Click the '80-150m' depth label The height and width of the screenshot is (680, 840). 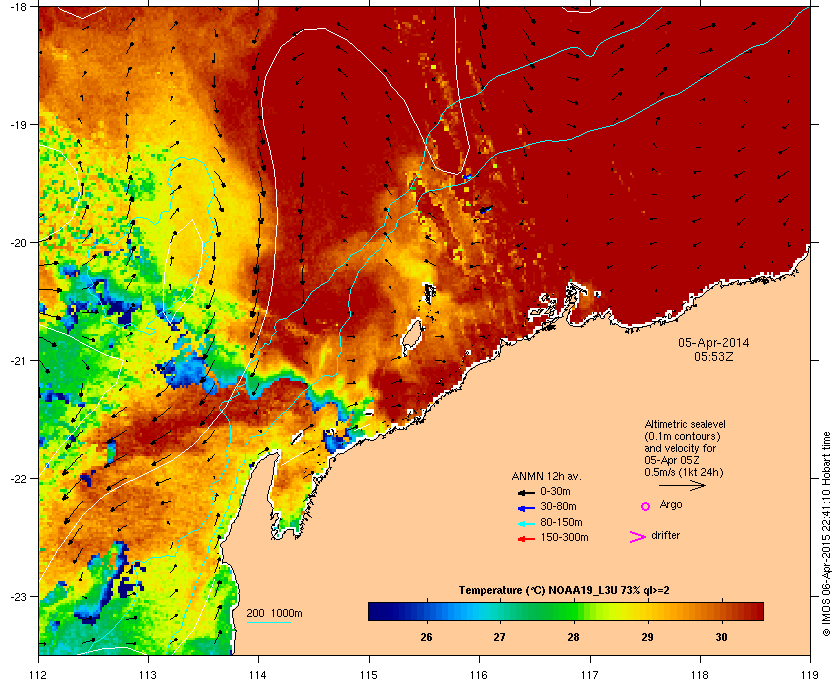(x=561, y=522)
